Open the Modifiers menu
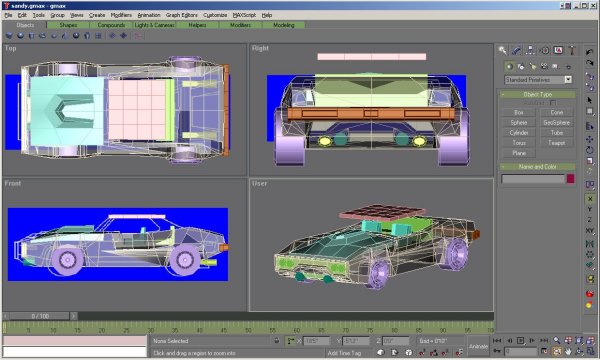The width and height of the screenshot is (600, 360). (121, 15)
